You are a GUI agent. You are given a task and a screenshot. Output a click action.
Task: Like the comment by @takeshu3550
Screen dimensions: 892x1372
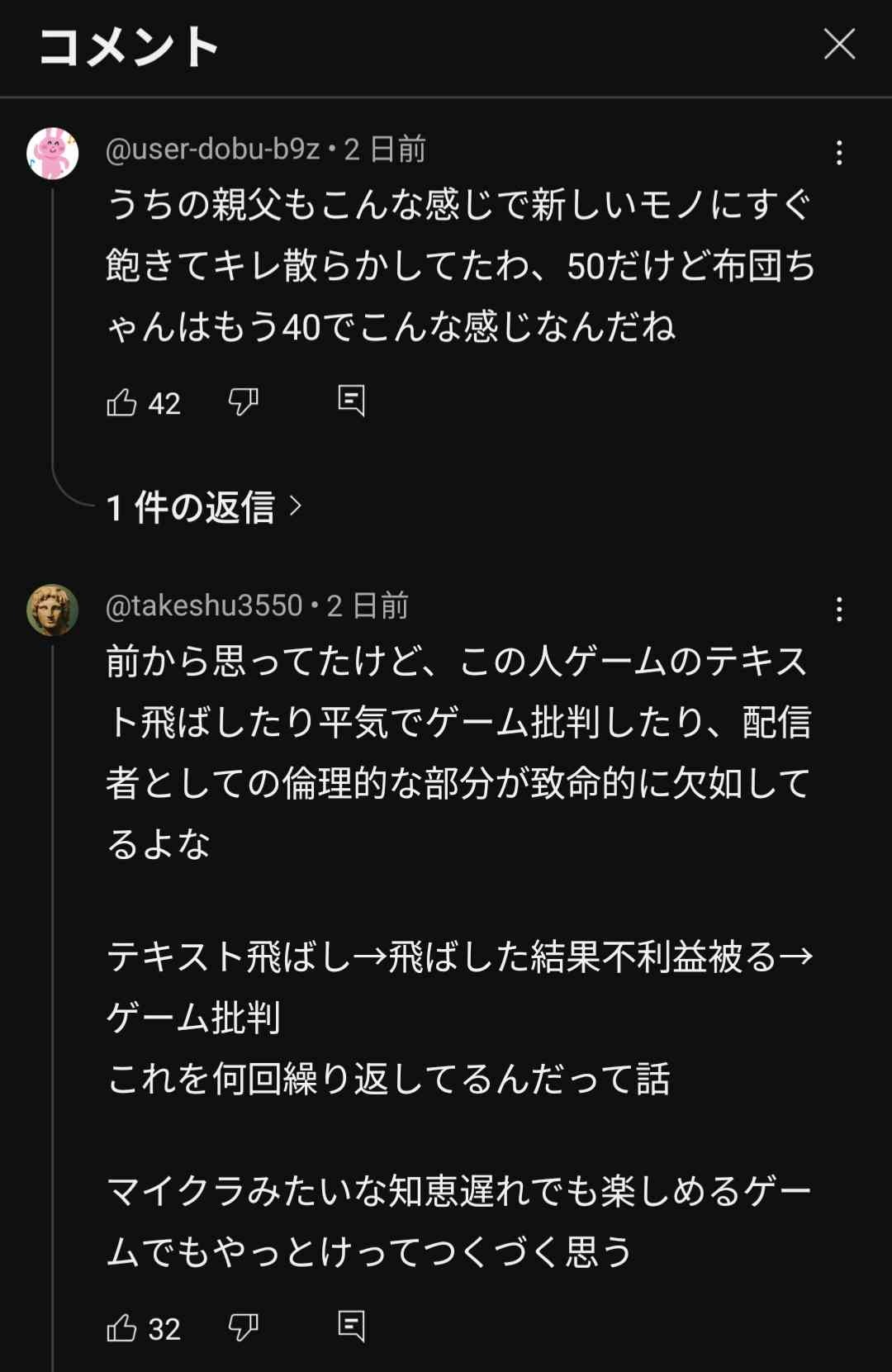[x=122, y=1328]
